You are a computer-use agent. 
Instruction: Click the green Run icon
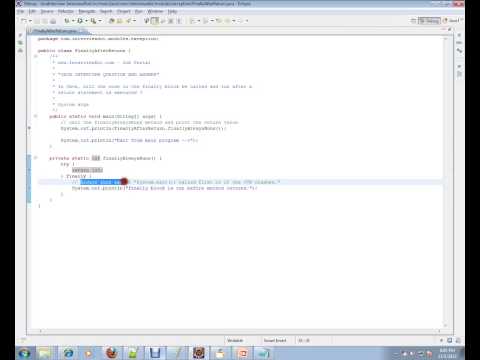click(x=80, y=21)
